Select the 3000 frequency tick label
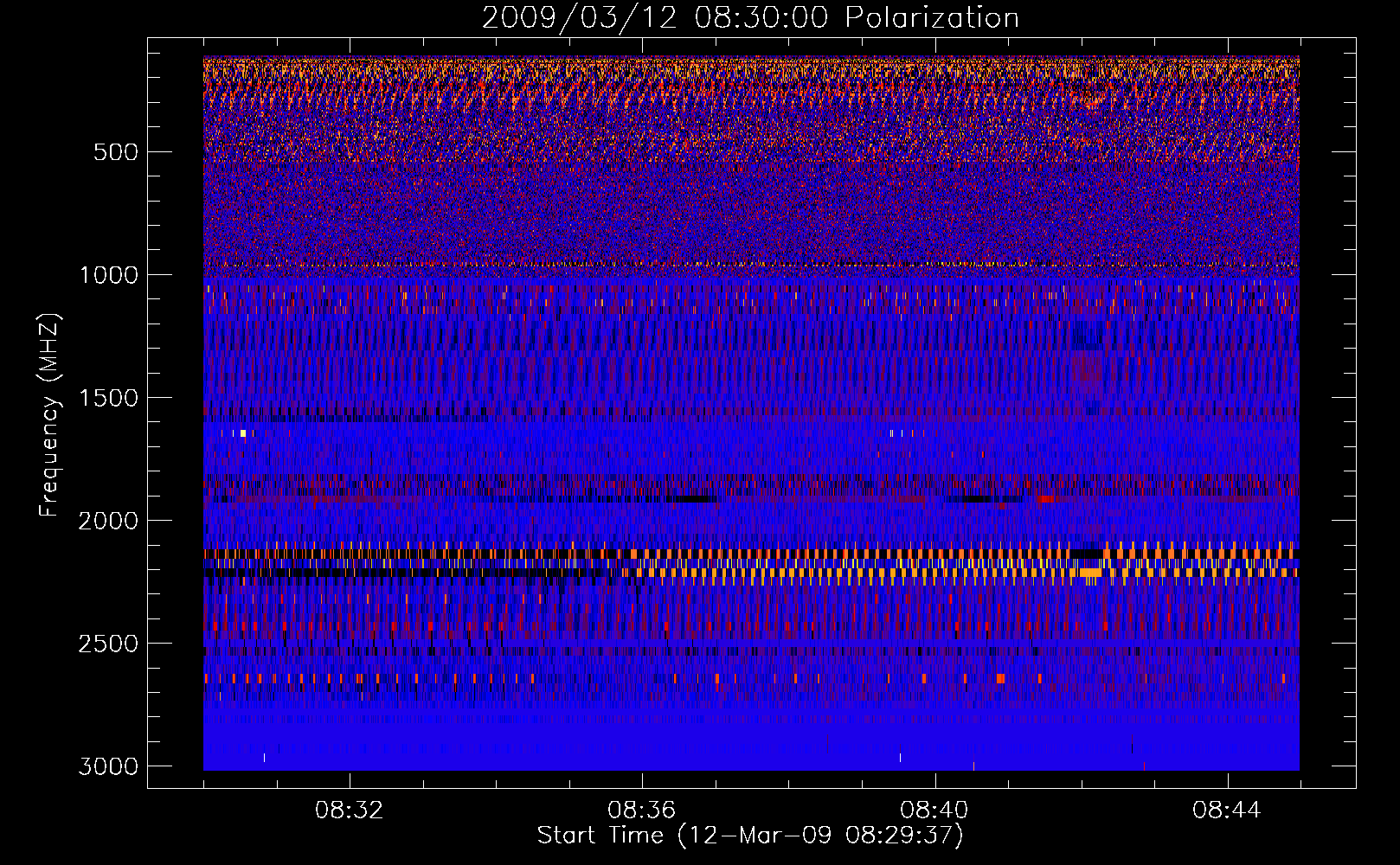Image resolution: width=1400 pixels, height=865 pixels. coord(108,766)
